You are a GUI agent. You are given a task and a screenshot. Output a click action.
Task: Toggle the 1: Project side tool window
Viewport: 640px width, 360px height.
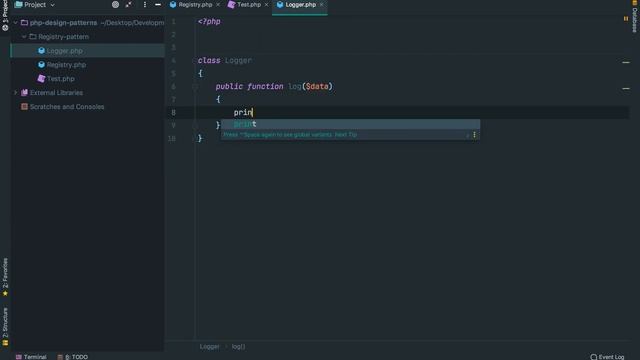click(5, 16)
